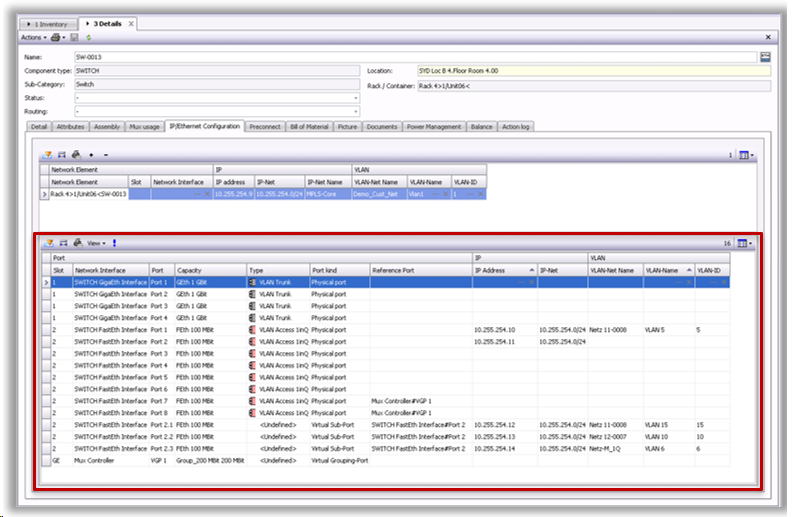The height and width of the screenshot is (517, 792).
Task: Click the filter icon in upper grid toolbar
Action: (x=47, y=155)
